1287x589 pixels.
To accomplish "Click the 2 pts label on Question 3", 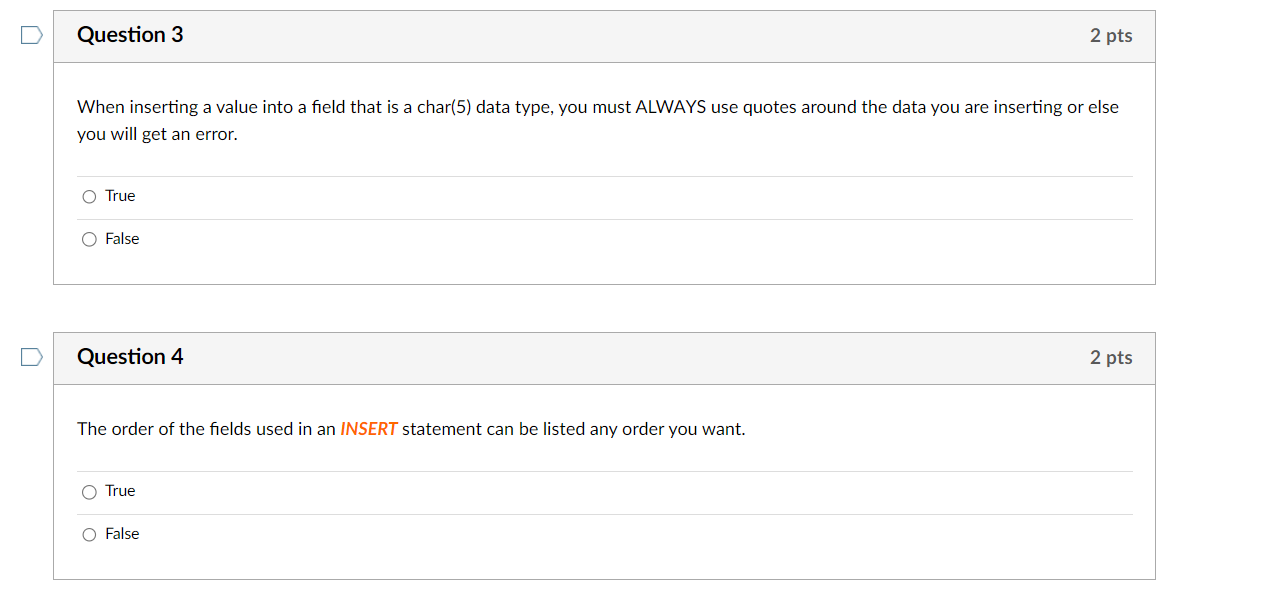I will coord(1111,34).
